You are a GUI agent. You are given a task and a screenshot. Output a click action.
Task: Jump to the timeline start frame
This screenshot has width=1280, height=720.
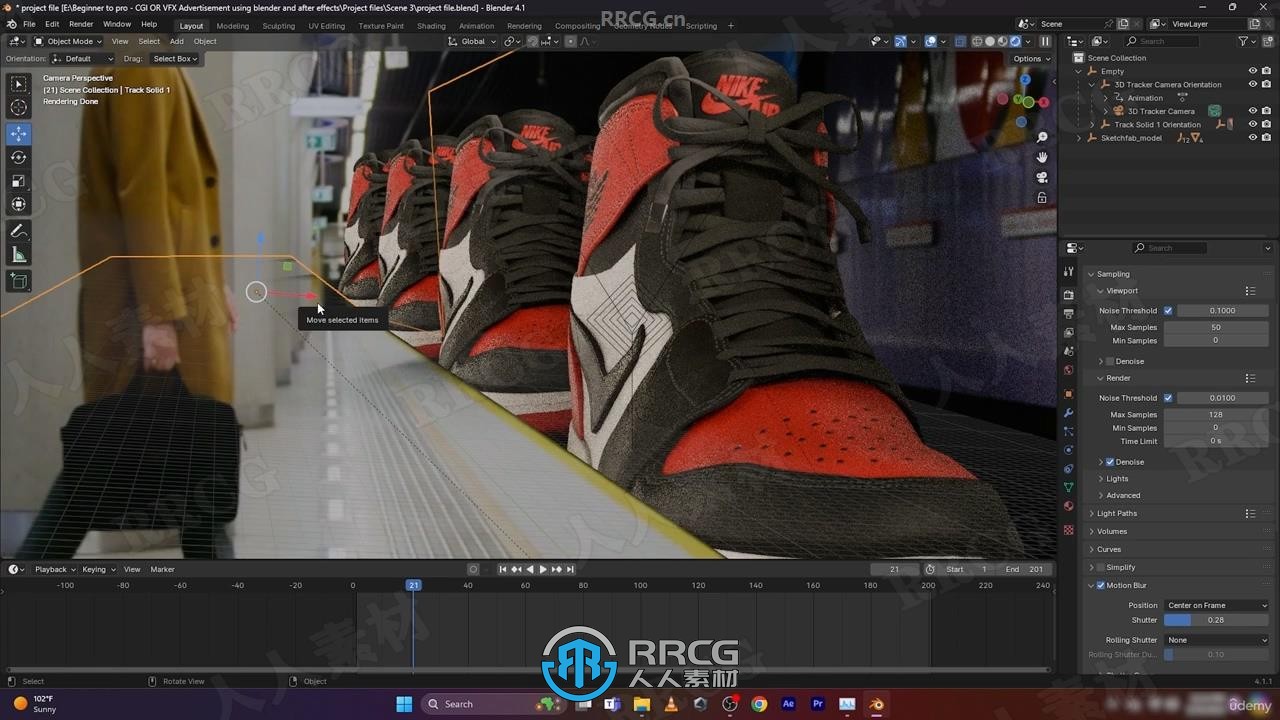pyautogui.click(x=503, y=569)
